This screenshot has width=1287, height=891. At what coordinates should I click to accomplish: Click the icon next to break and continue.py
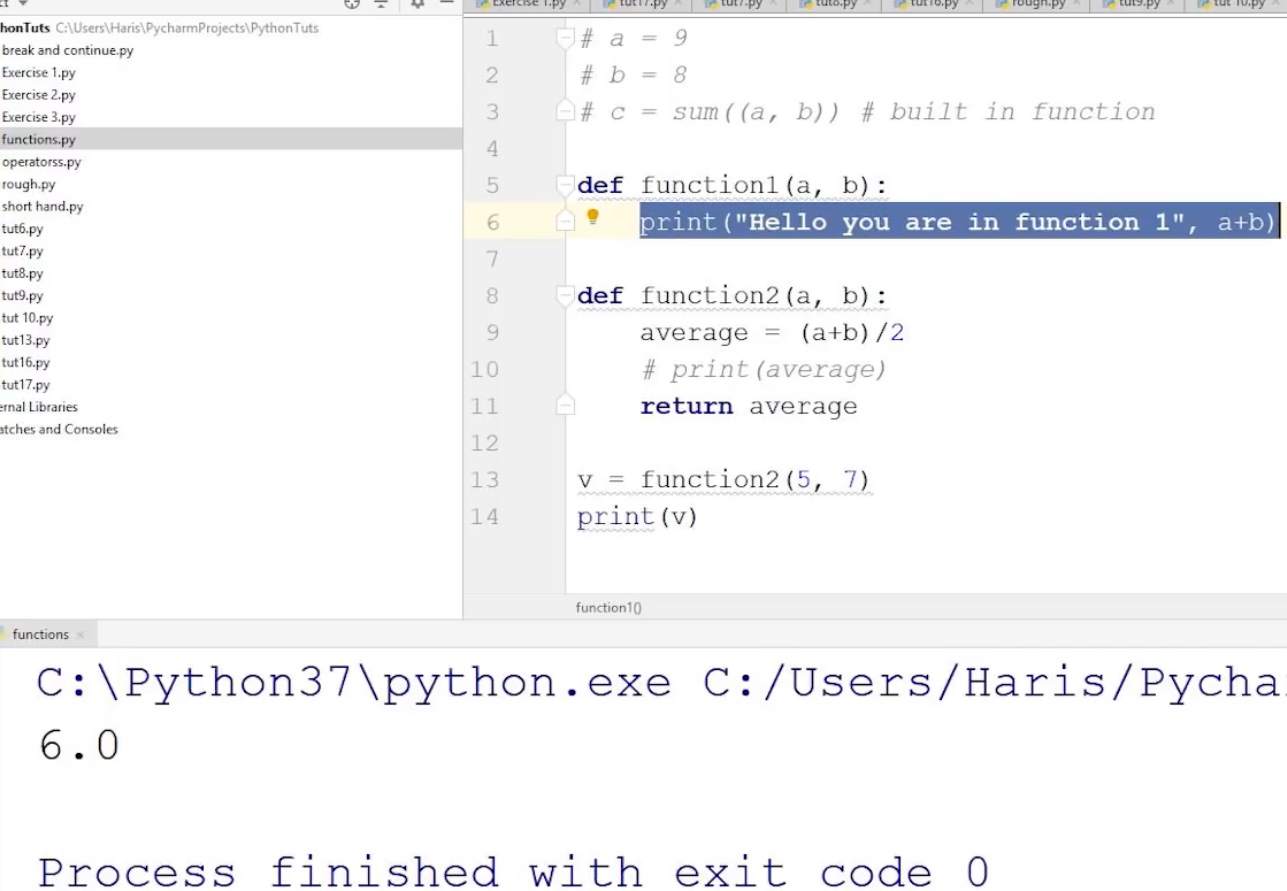point(4,50)
